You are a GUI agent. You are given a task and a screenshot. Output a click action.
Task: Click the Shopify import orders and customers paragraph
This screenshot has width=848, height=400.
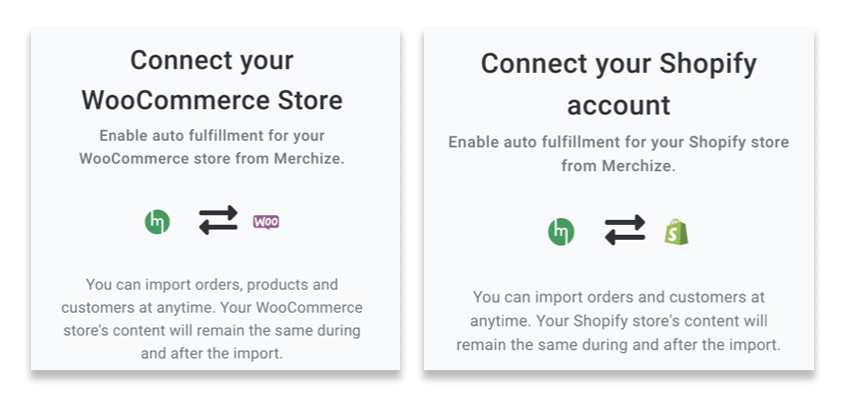tap(619, 321)
